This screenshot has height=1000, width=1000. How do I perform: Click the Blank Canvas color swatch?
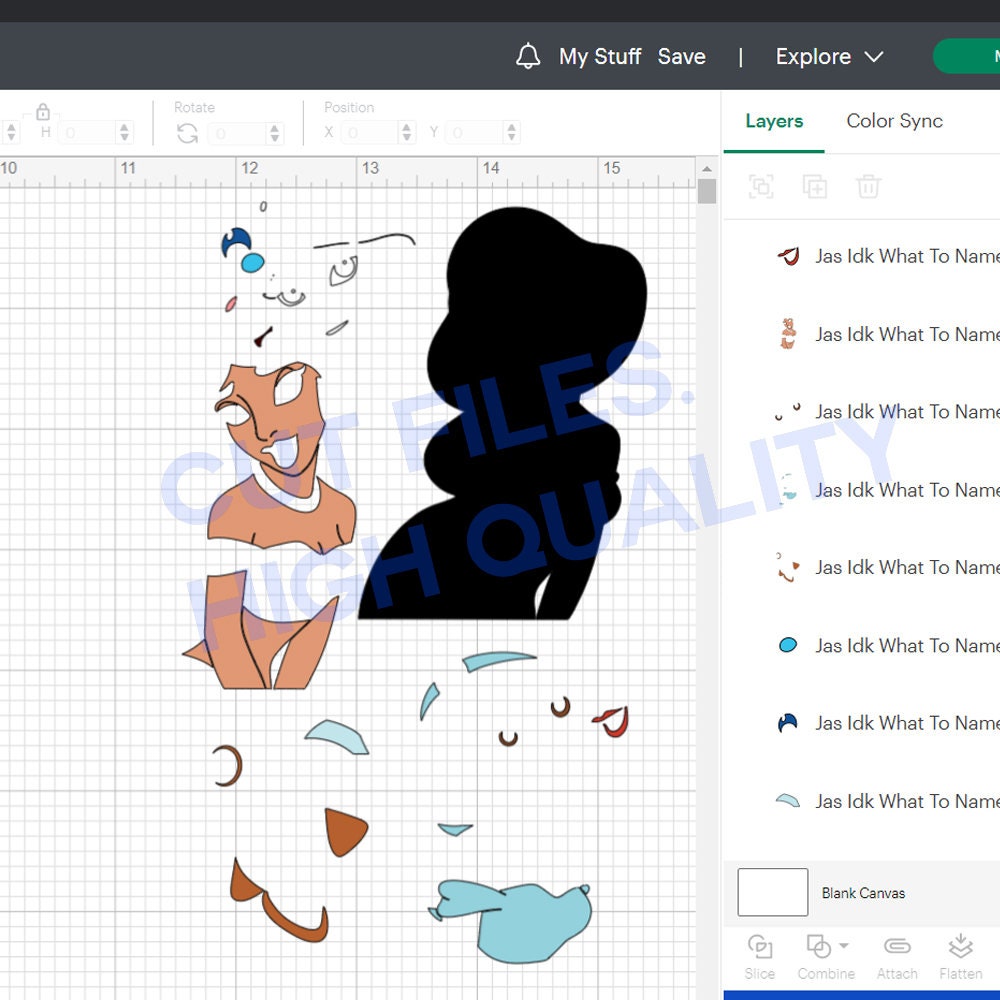pos(772,892)
